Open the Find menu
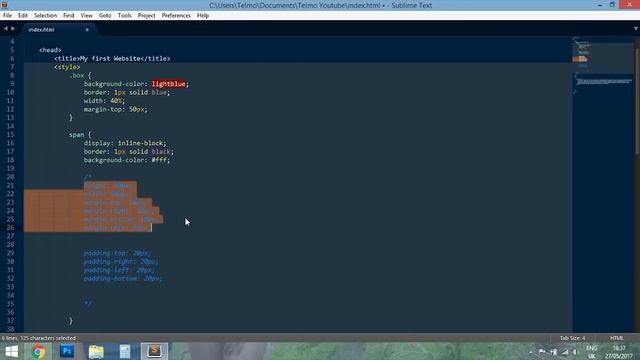 (x=69, y=16)
